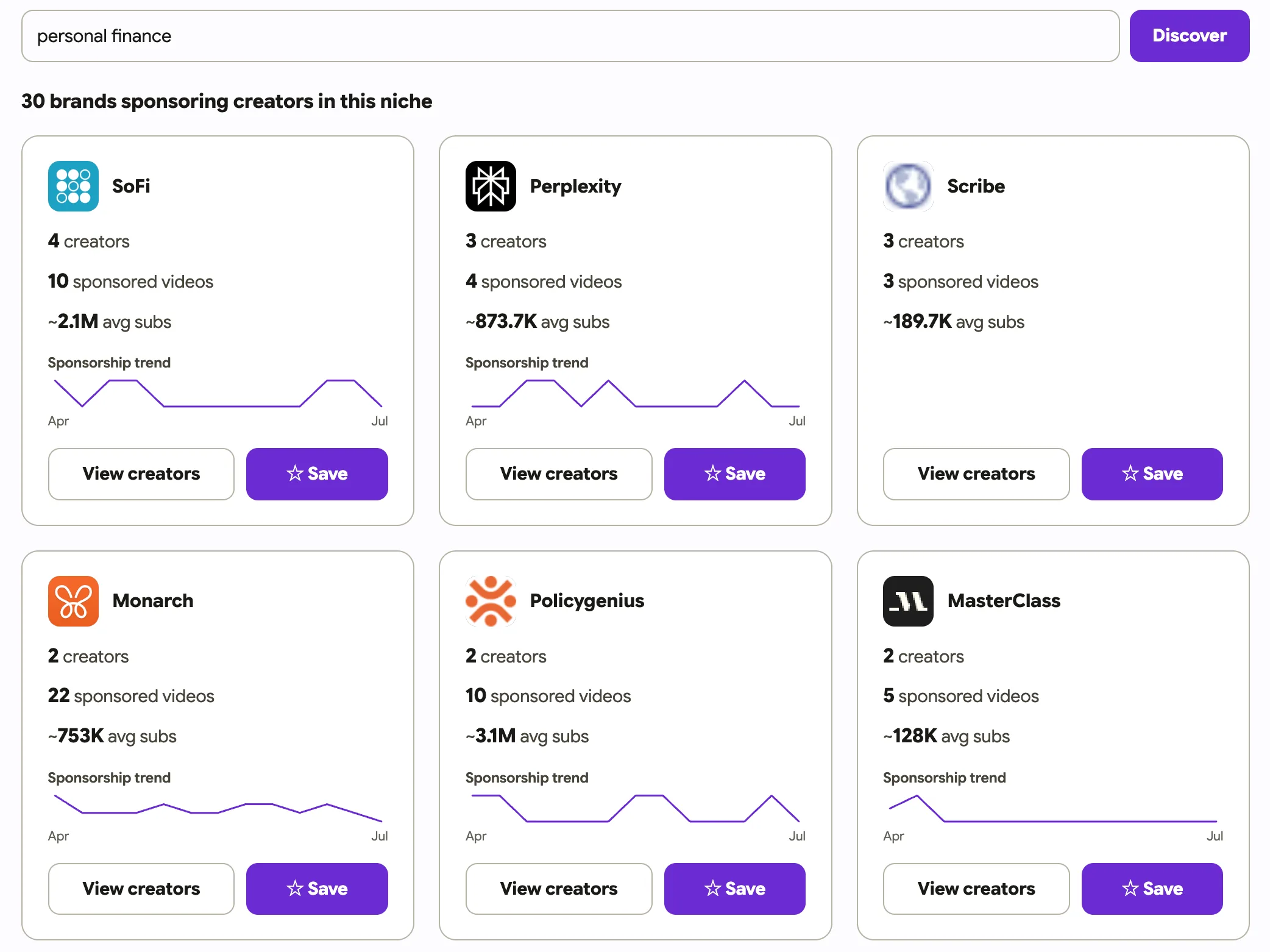Click '~873.7K avg subs' on Perplexity card

pyautogui.click(x=537, y=322)
